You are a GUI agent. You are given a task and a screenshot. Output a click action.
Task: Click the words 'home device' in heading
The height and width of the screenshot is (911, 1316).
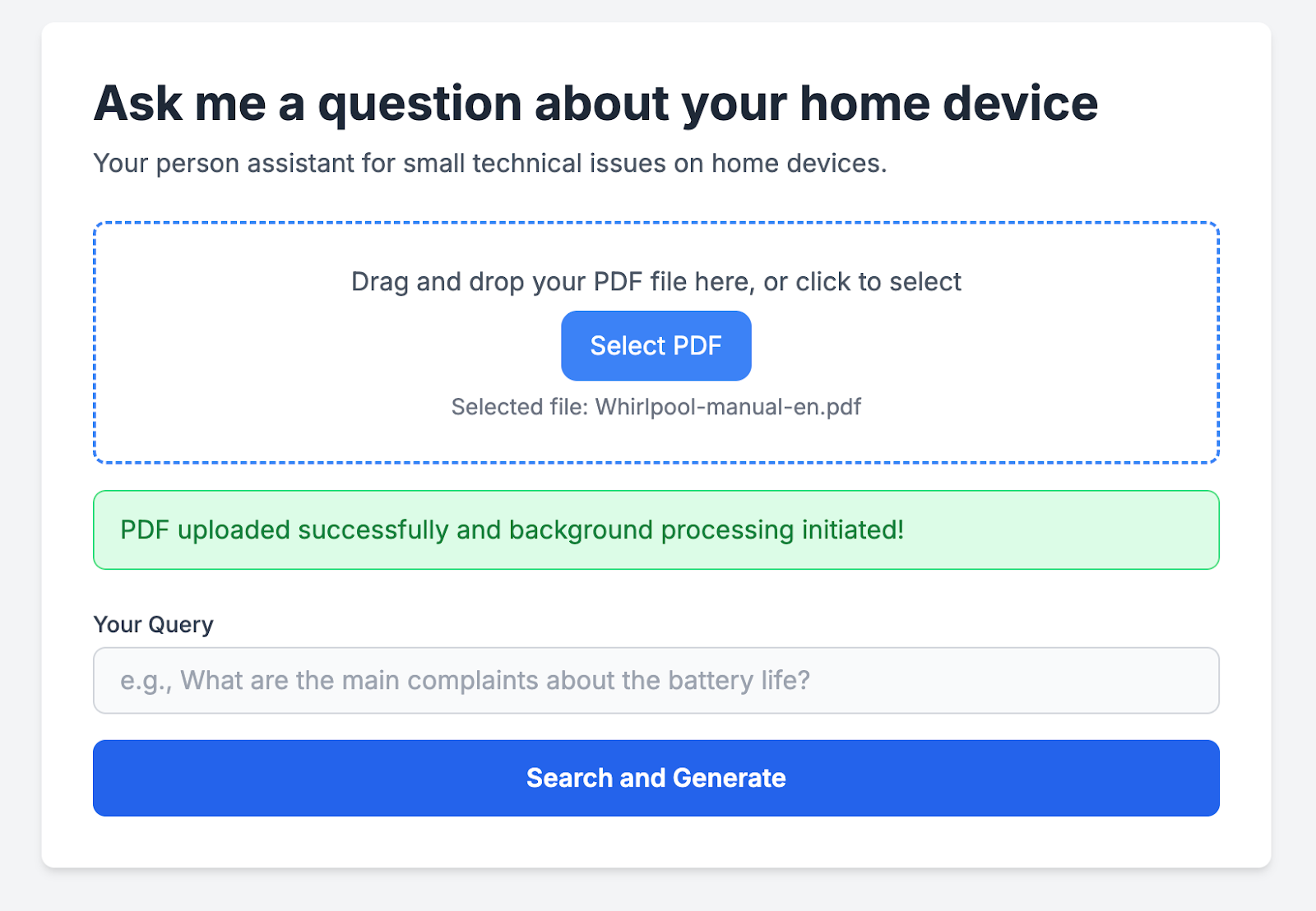(x=948, y=104)
